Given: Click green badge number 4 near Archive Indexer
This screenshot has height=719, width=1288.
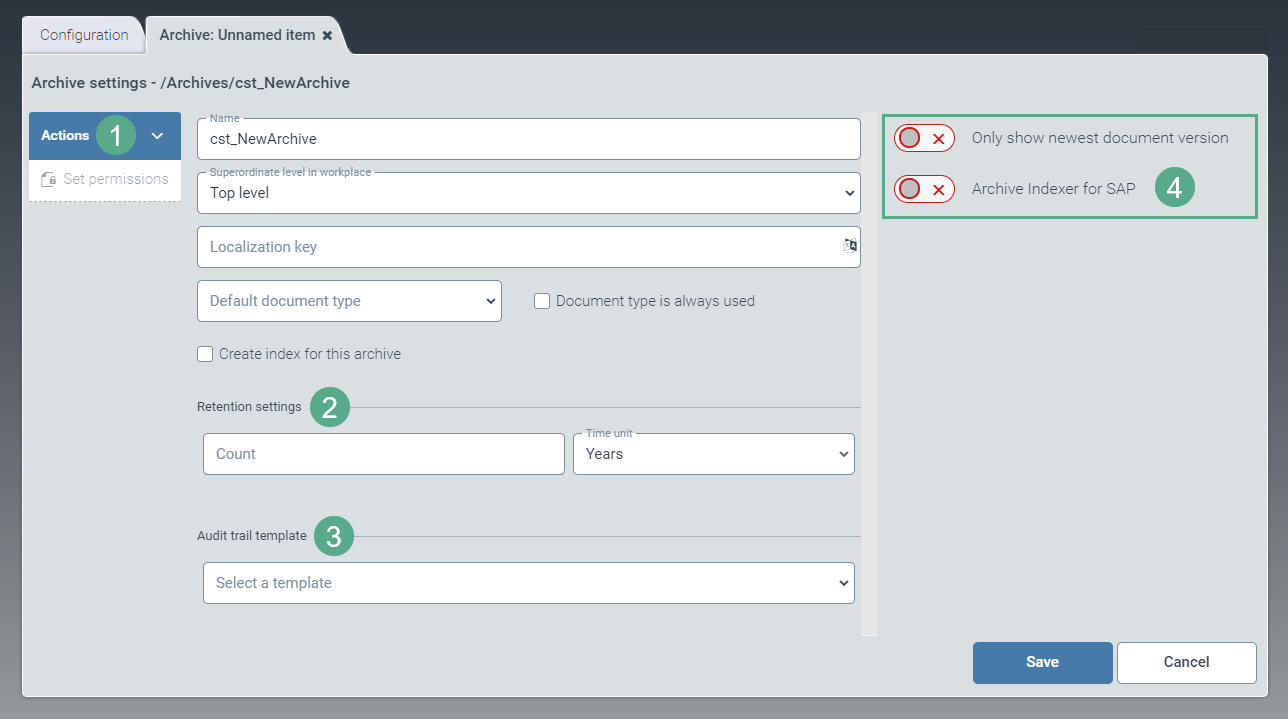Looking at the screenshot, I should (1175, 188).
